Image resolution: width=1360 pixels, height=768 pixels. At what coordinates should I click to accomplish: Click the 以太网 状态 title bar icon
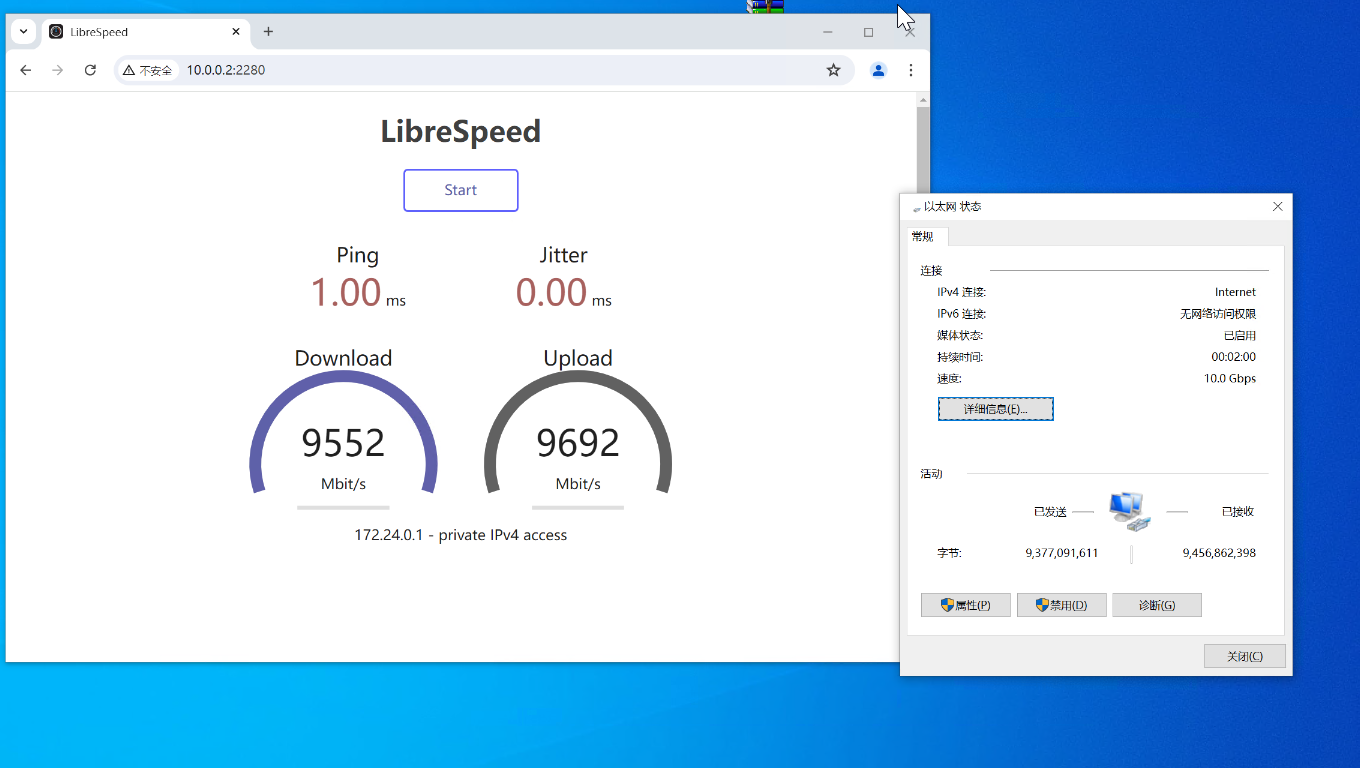pos(916,207)
